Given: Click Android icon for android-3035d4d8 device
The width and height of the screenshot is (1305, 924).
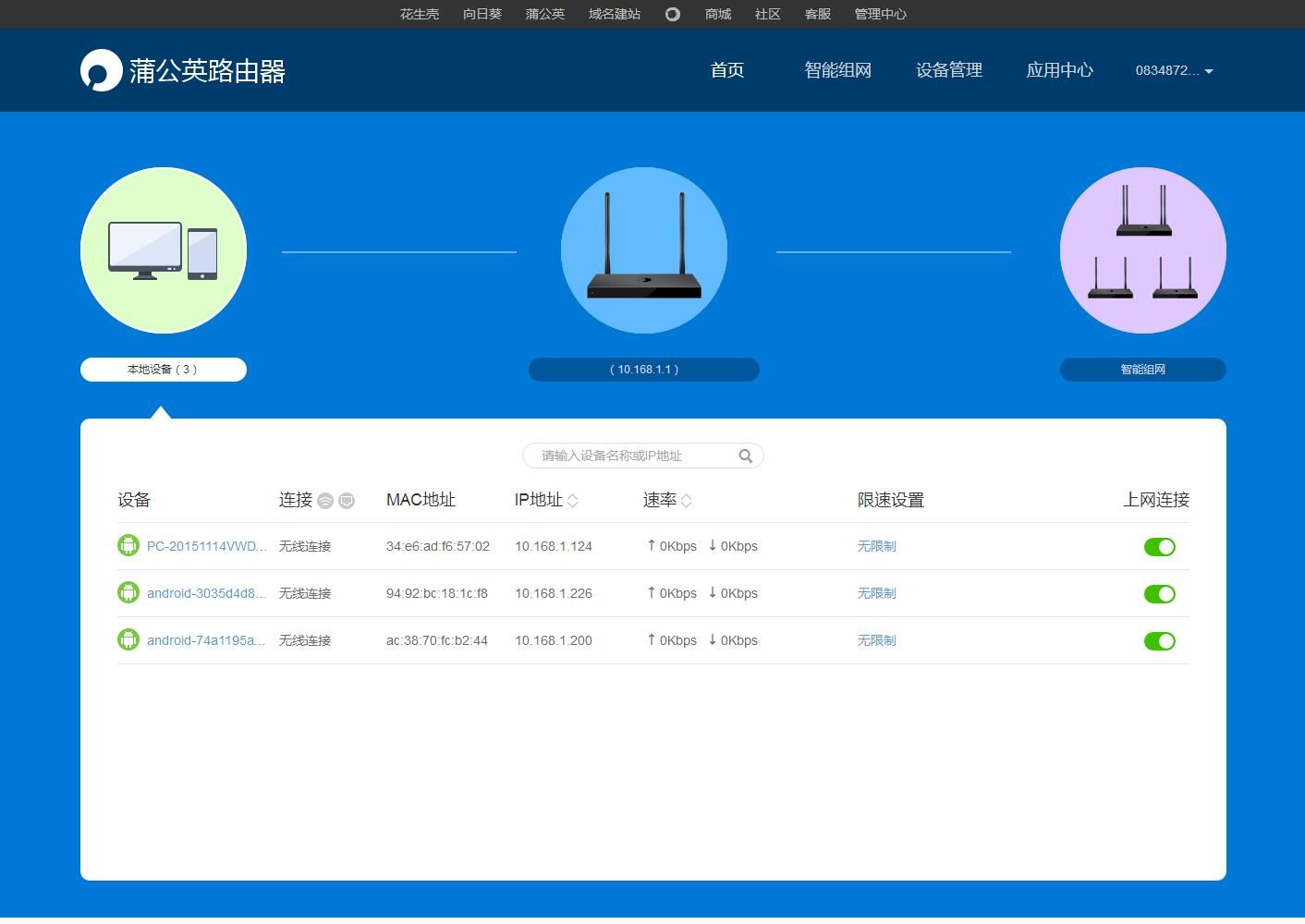Looking at the screenshot, I should [128, 592].
